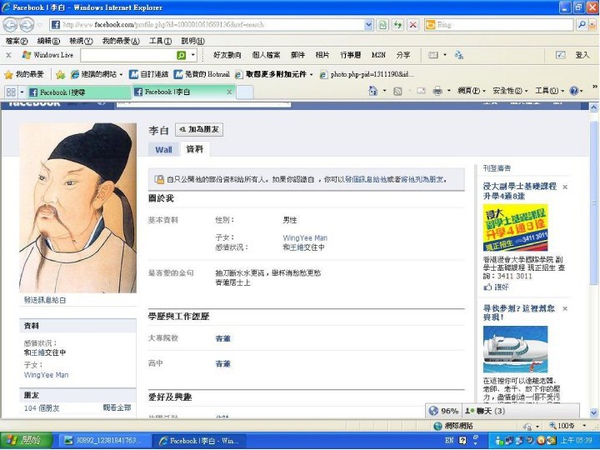This screenshot has height=450, width=600.
Task: Click the blue Help question mark icon
Action: tap(574, 91)
